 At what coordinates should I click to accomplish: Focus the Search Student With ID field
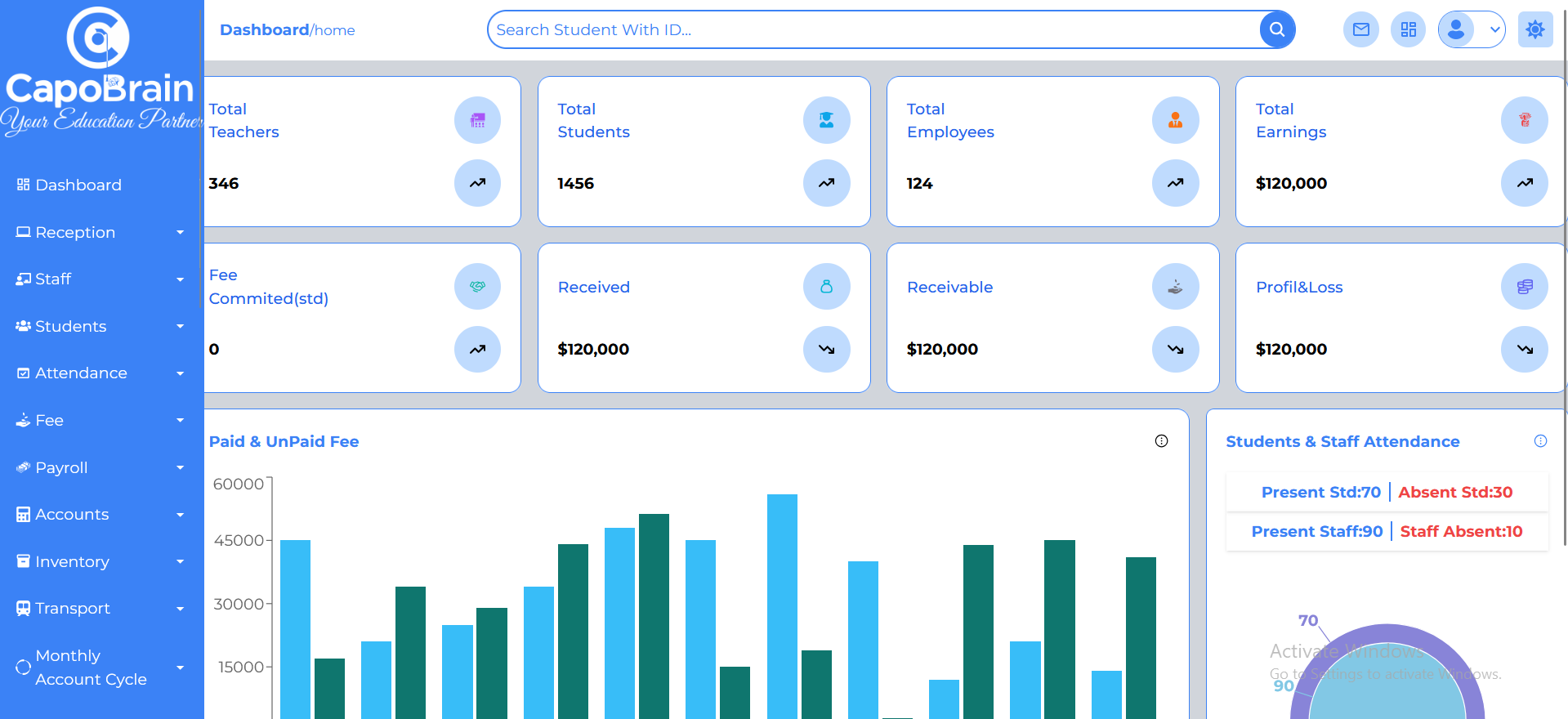874,29
